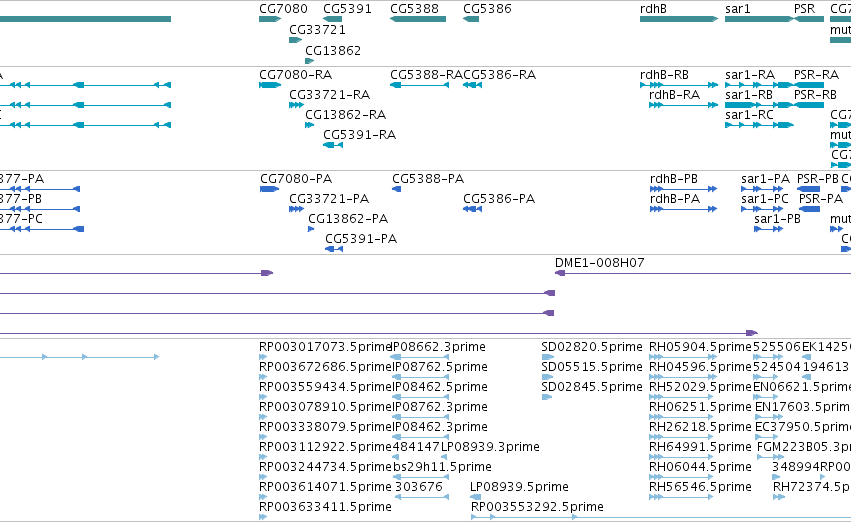Viewport: 851px width, 522px height.
Task: Select the PSR-PA protein label
Action: [820, 199]
